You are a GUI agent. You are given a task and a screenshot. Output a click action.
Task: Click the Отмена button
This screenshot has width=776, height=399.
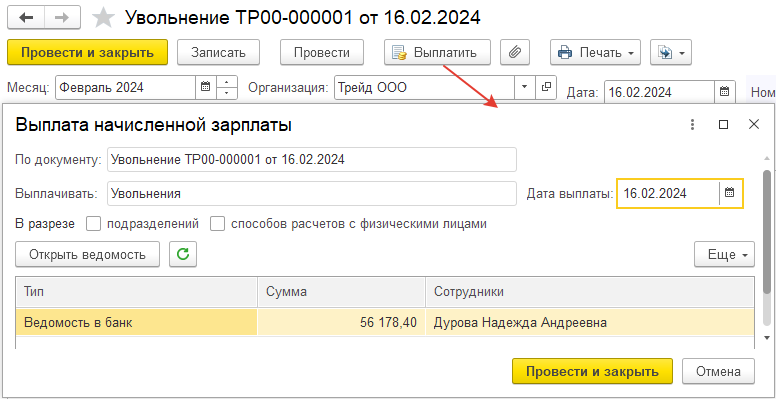(x=718, y=371)
